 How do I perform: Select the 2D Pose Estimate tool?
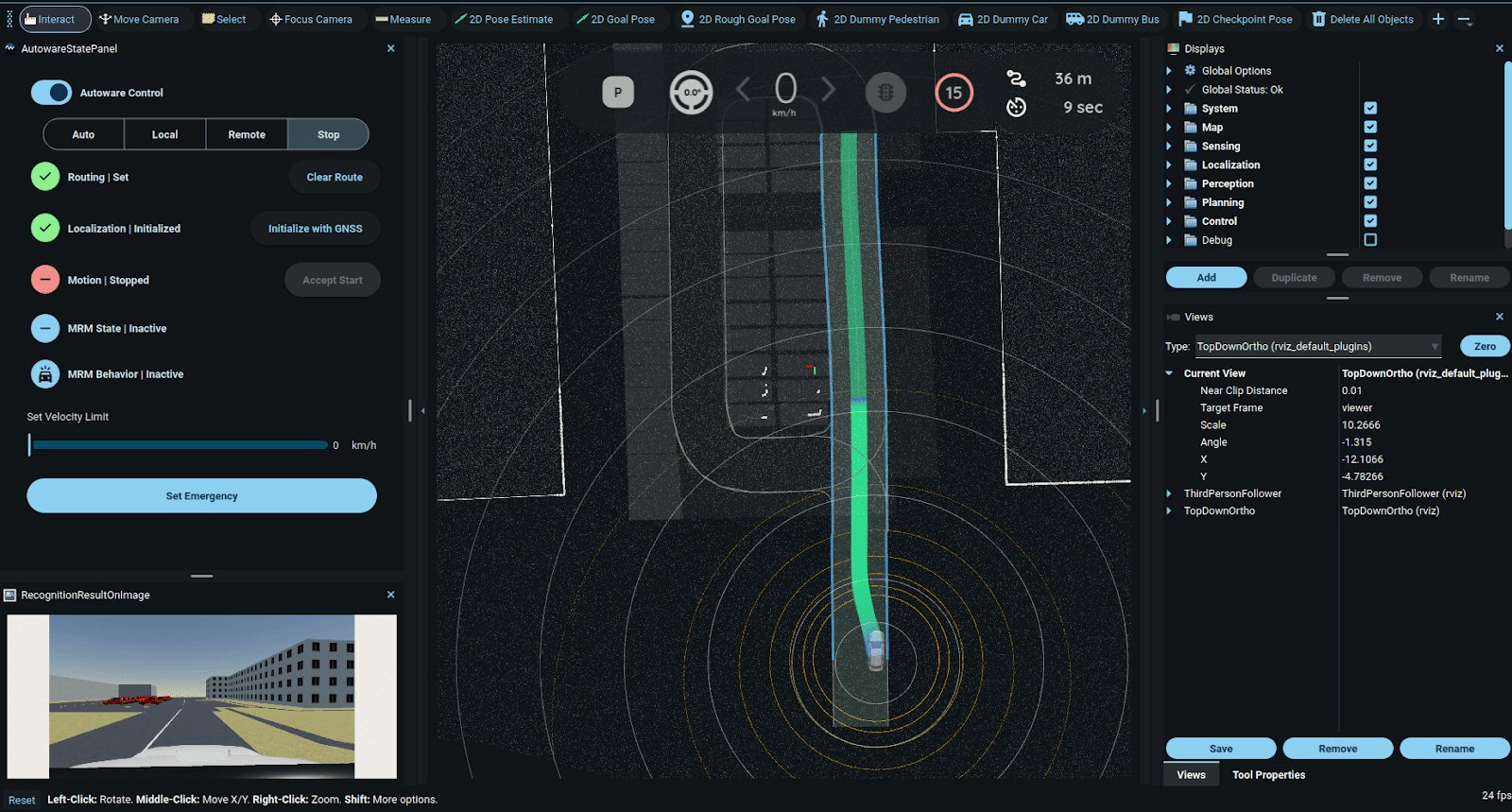pyautogui.click(x=504, y=19)
